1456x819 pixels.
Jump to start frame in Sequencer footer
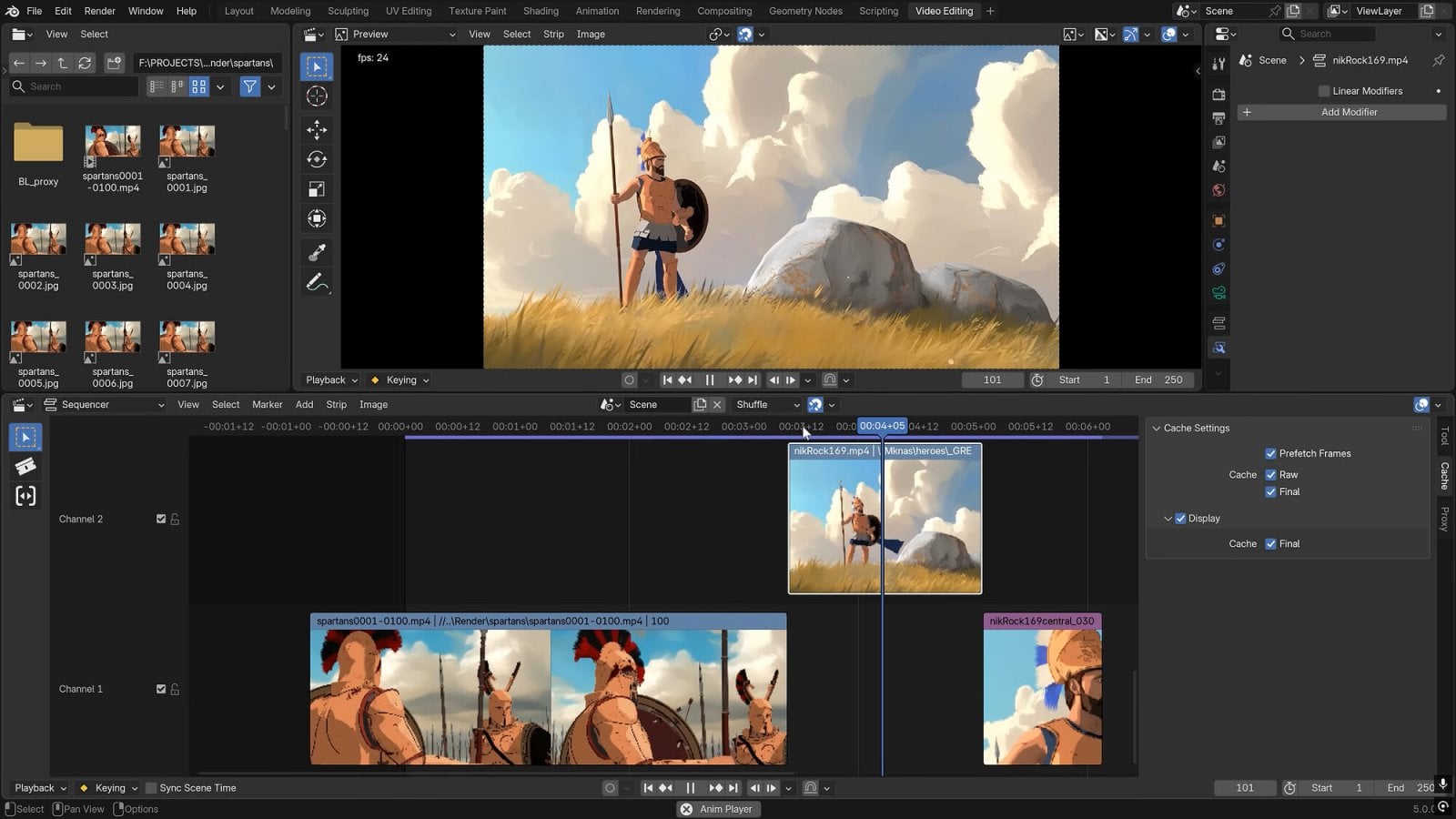pyautogui.click(x=648, y=788)
